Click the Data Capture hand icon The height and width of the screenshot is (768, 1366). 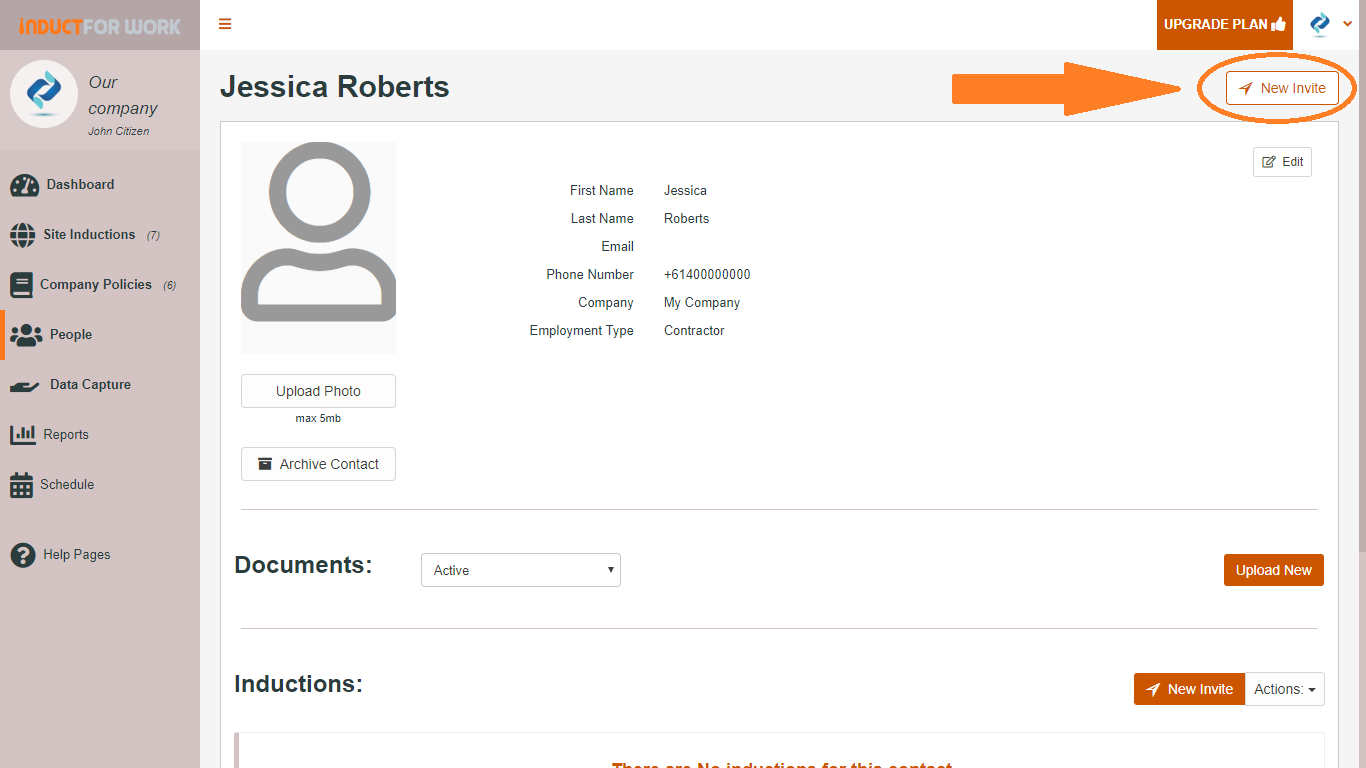click(25, 386)
